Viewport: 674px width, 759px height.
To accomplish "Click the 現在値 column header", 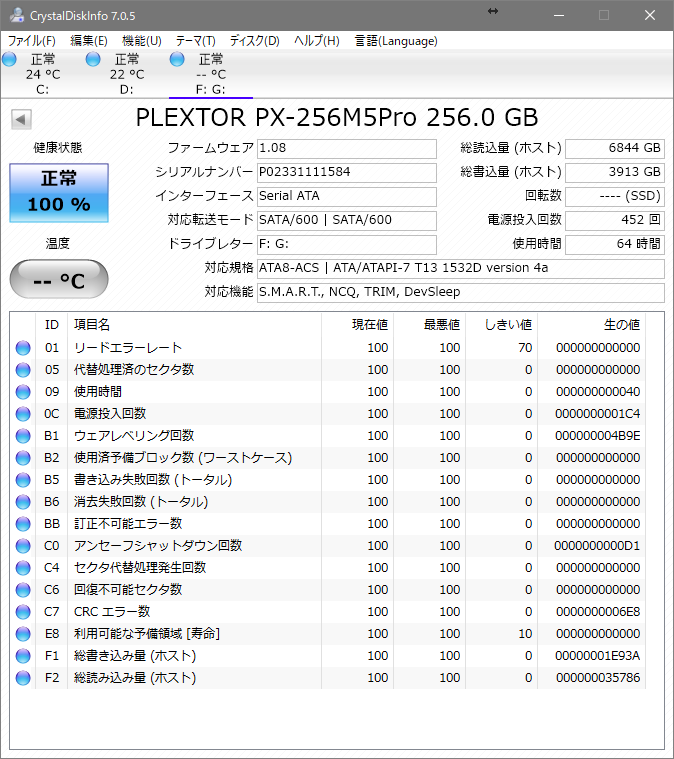I will [x=357, y=325].
